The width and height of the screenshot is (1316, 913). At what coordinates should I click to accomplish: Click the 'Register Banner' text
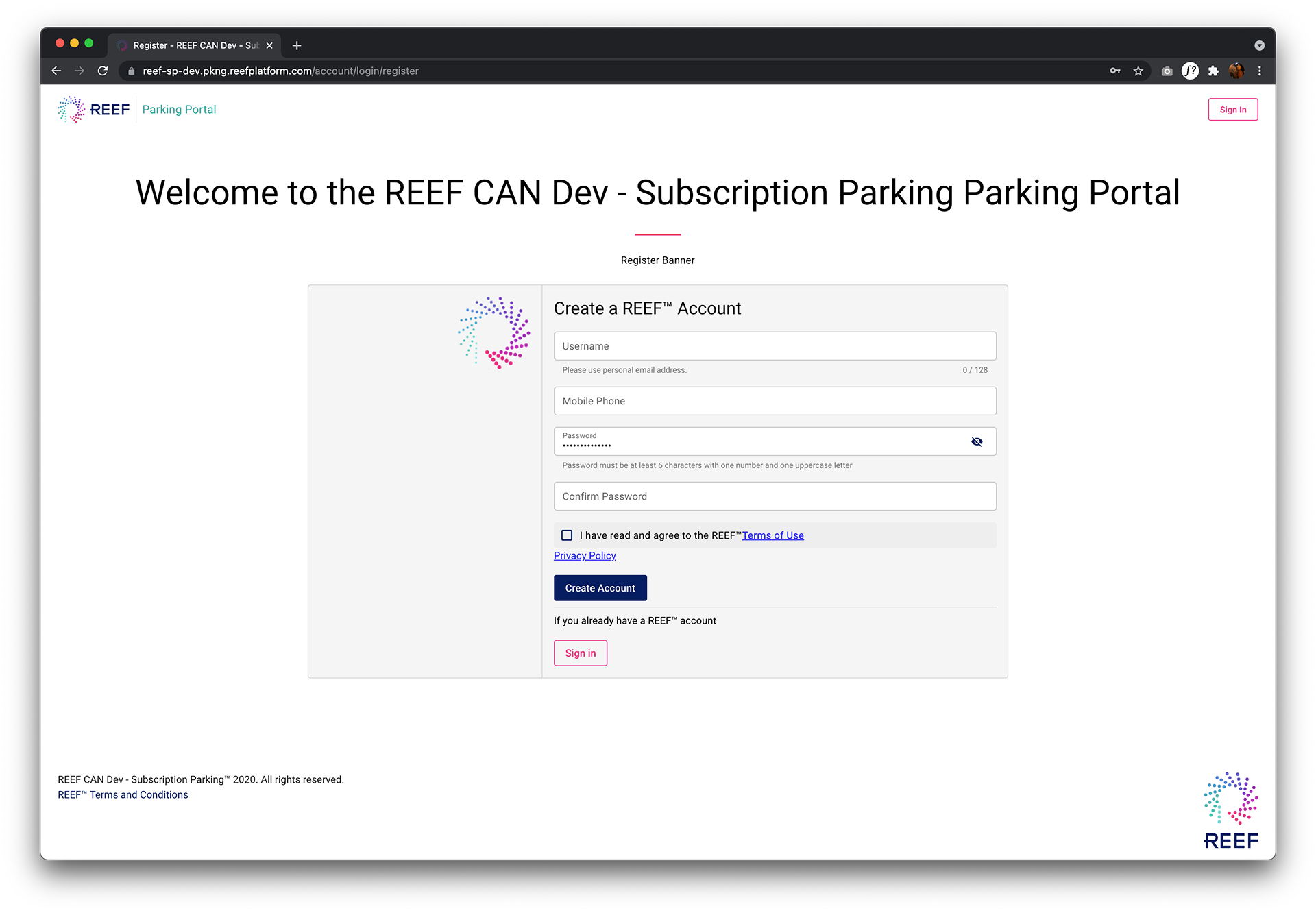(x=658, y=260)
